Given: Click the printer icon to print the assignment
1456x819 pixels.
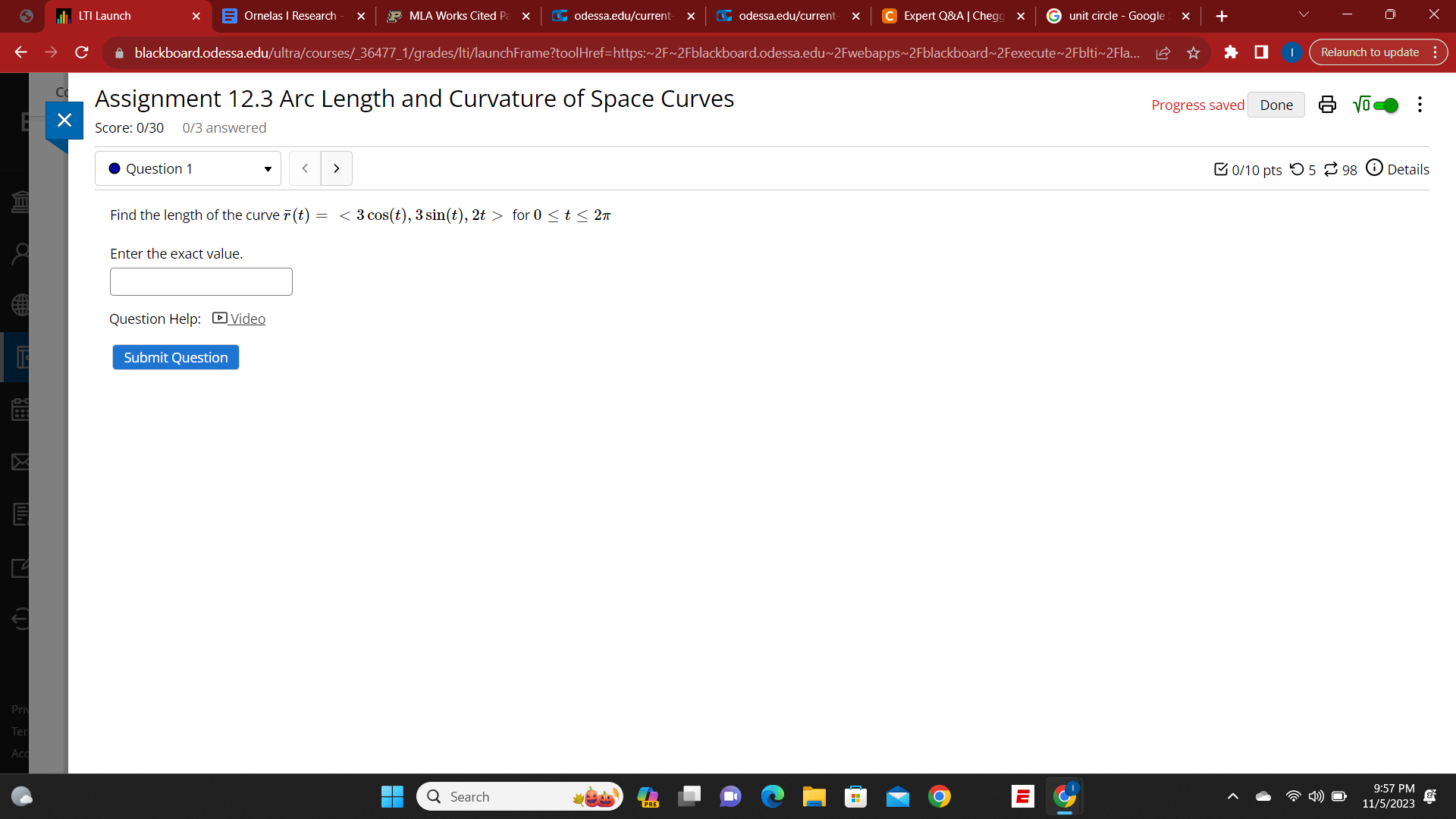Looking at the screenshot, I should coord(1327,105).
